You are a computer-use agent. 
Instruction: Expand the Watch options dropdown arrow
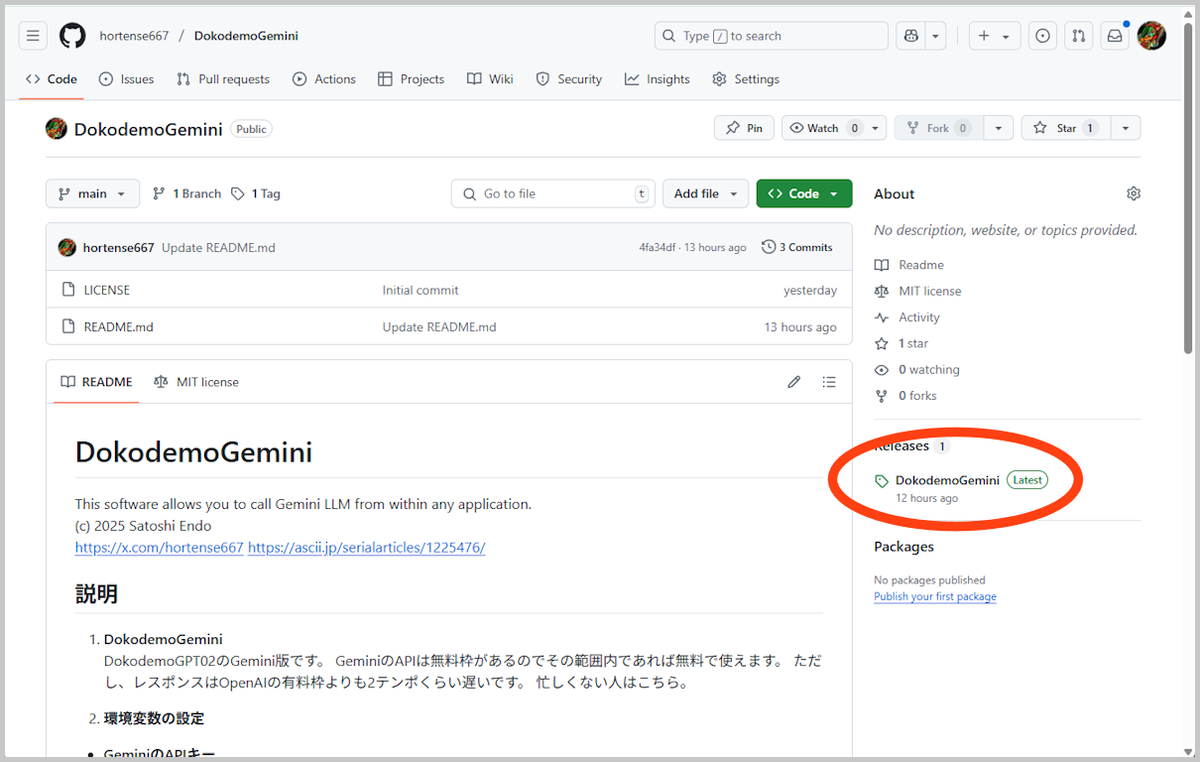coord(877,128)
